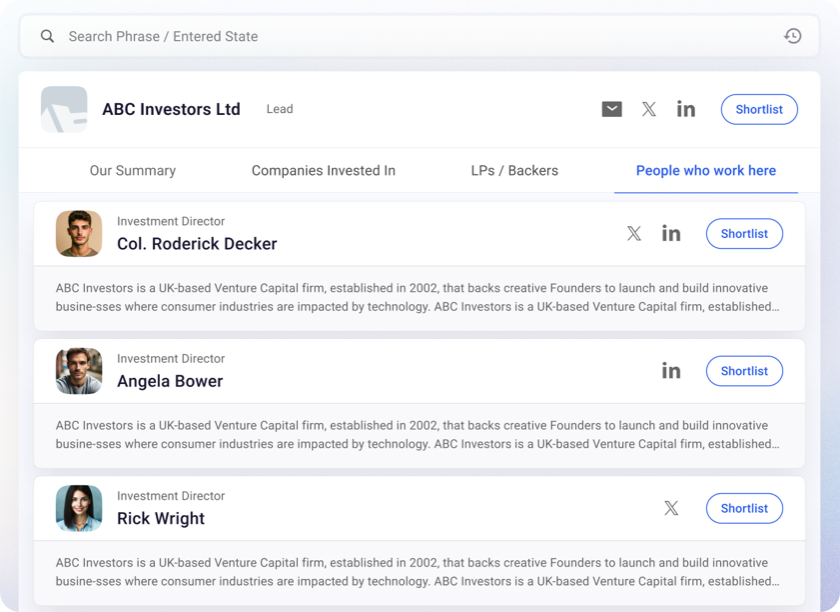Switch to Our Summary tab

[132, 170]
